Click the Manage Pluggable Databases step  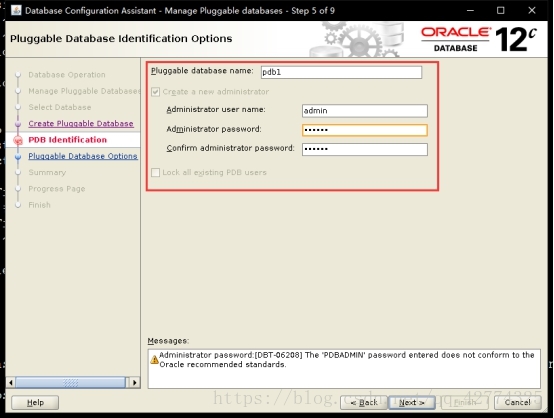click(84, 91)
